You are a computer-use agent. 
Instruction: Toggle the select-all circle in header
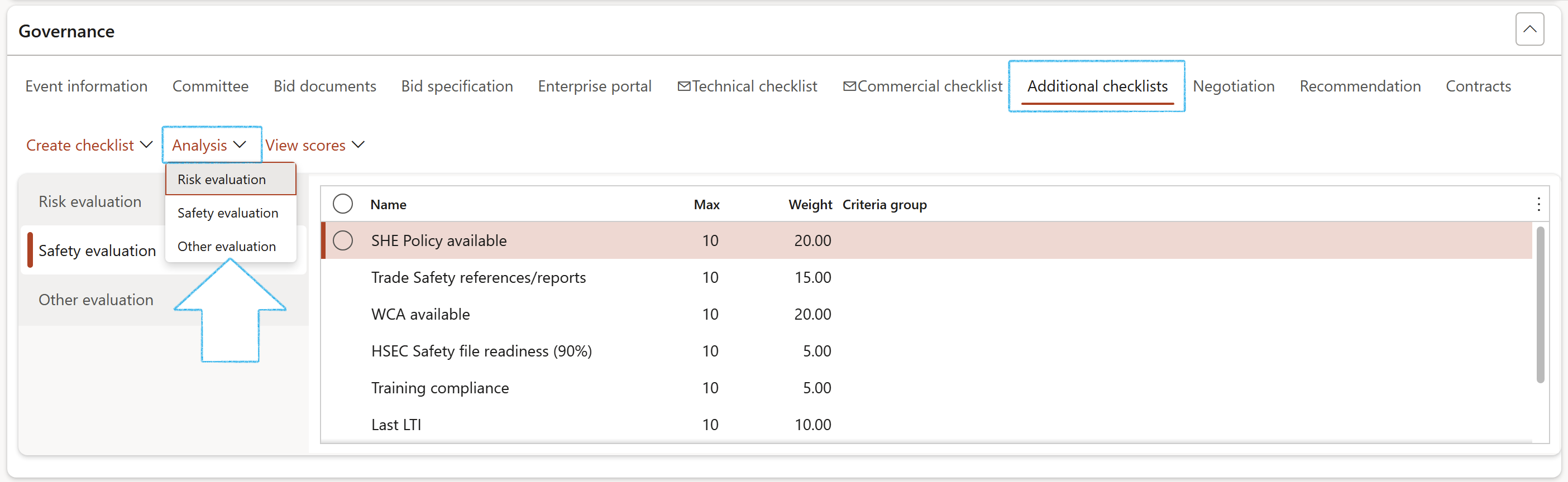tap(343, 204)
